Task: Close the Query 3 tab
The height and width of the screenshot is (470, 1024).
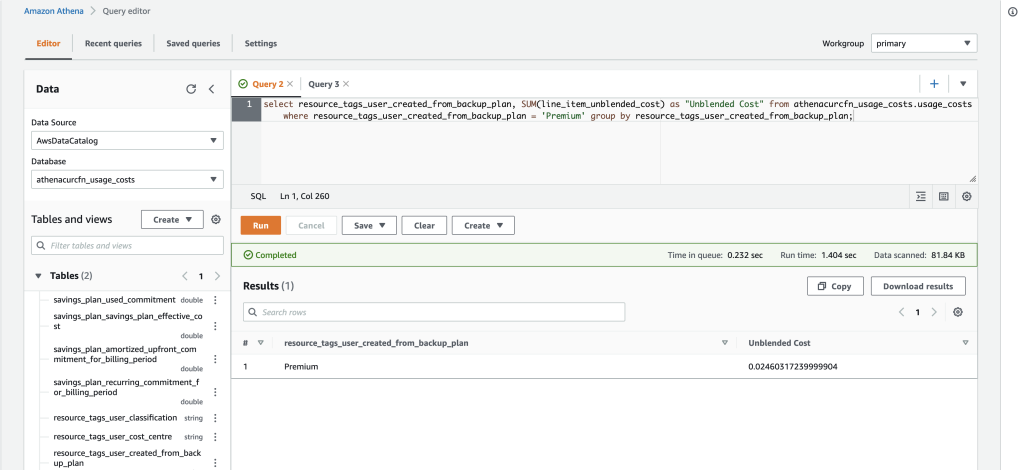Action: pyautogui.click(x=346, y=84)
